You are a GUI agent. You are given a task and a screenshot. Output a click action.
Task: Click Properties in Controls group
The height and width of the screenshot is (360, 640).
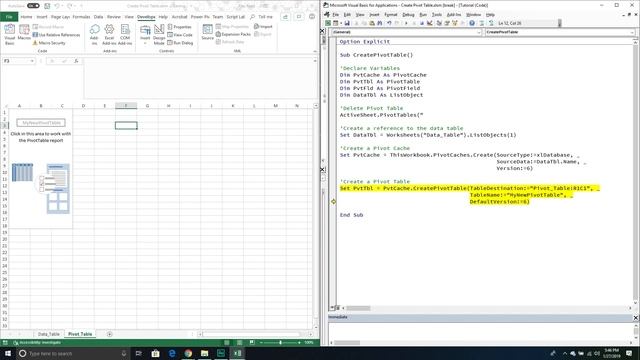click(x=180, y=27)
